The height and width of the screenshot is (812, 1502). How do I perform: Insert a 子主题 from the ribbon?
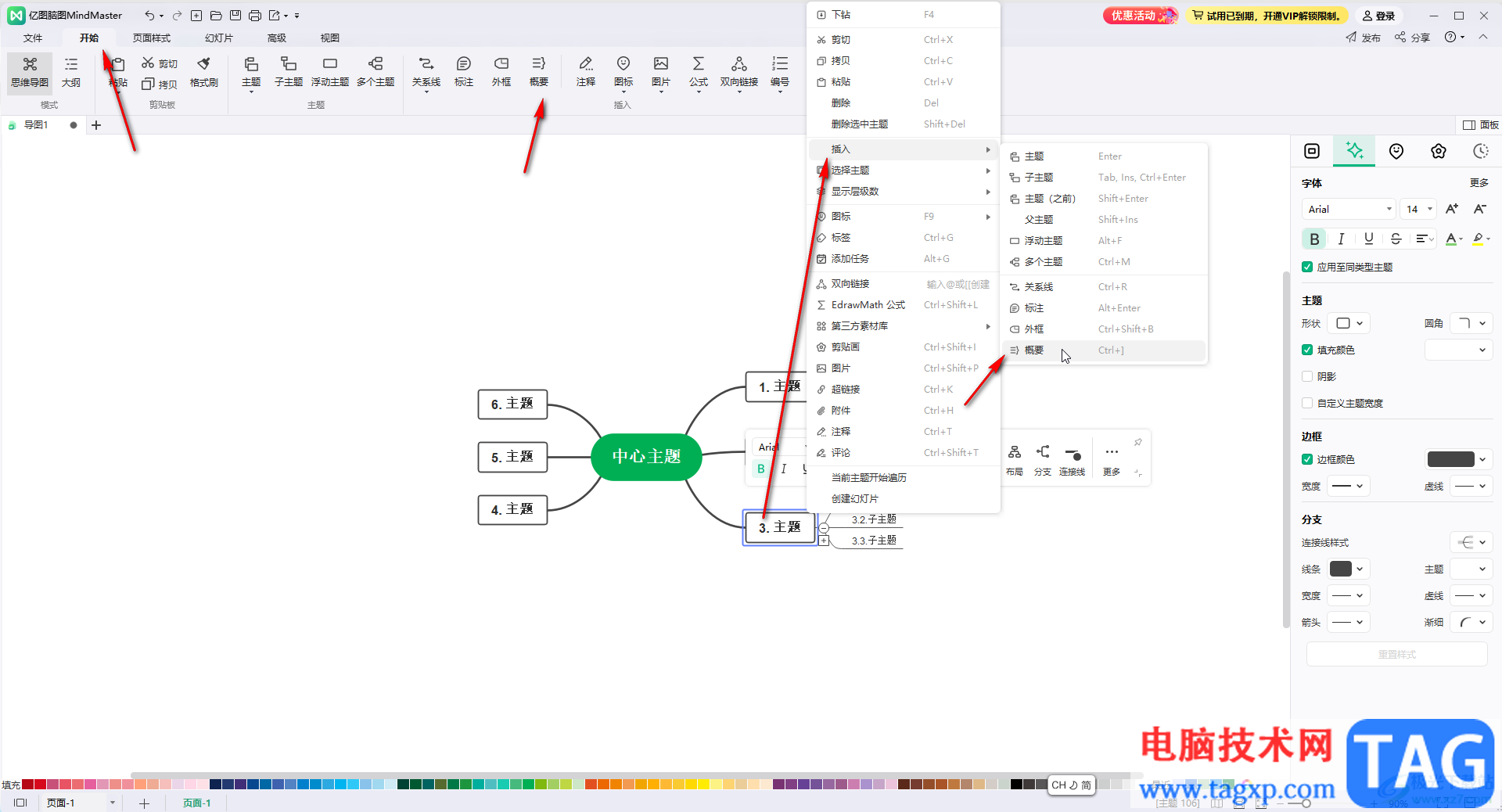point(289,71)
